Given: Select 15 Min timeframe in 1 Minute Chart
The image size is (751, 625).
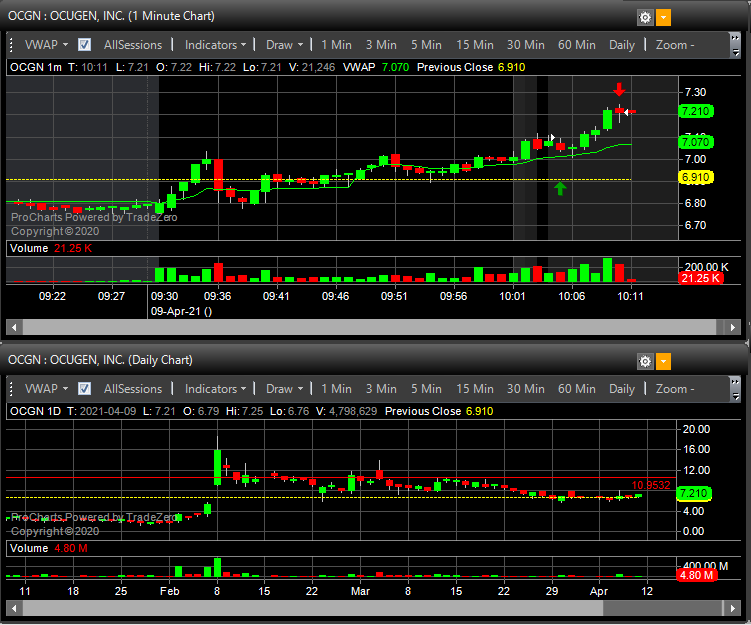Looking at the screenshot, I should (x=475, y=45).
